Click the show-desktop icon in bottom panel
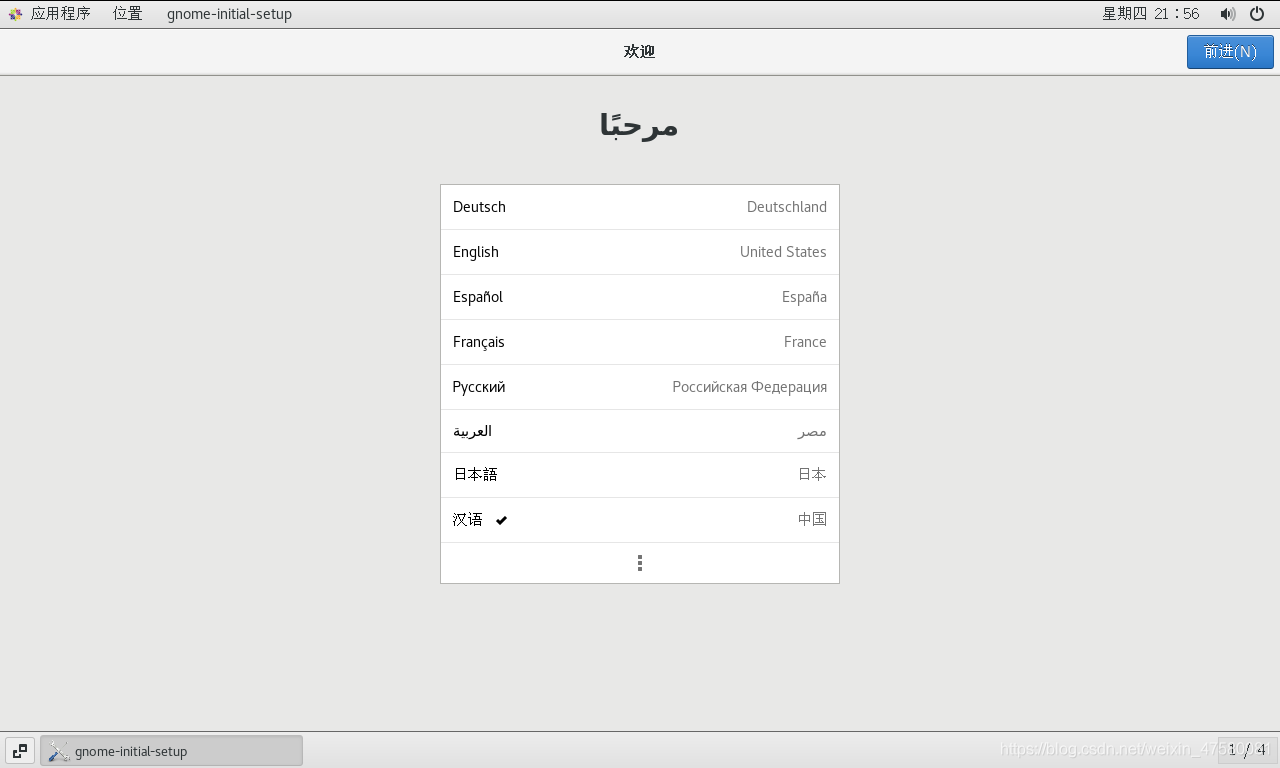Viewport: 1280px width, 768px height. (x=20, y=751)
